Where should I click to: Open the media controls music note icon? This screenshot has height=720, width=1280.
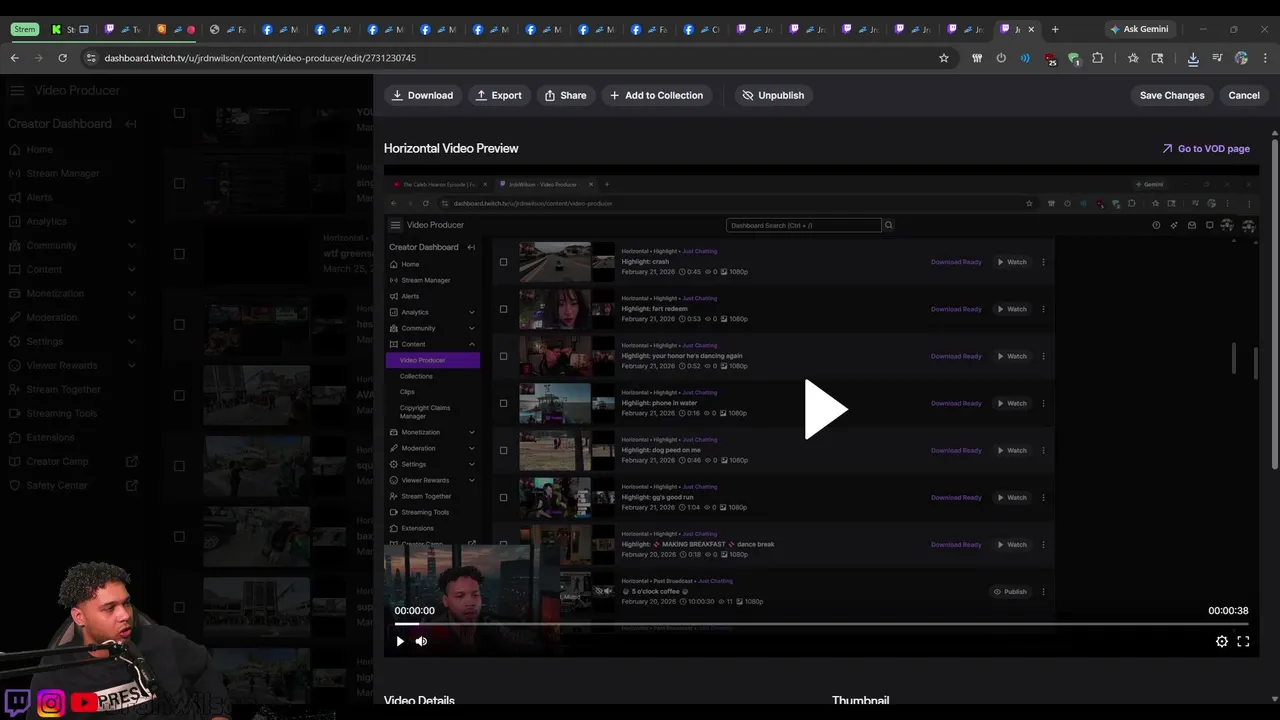point(1217,58)
